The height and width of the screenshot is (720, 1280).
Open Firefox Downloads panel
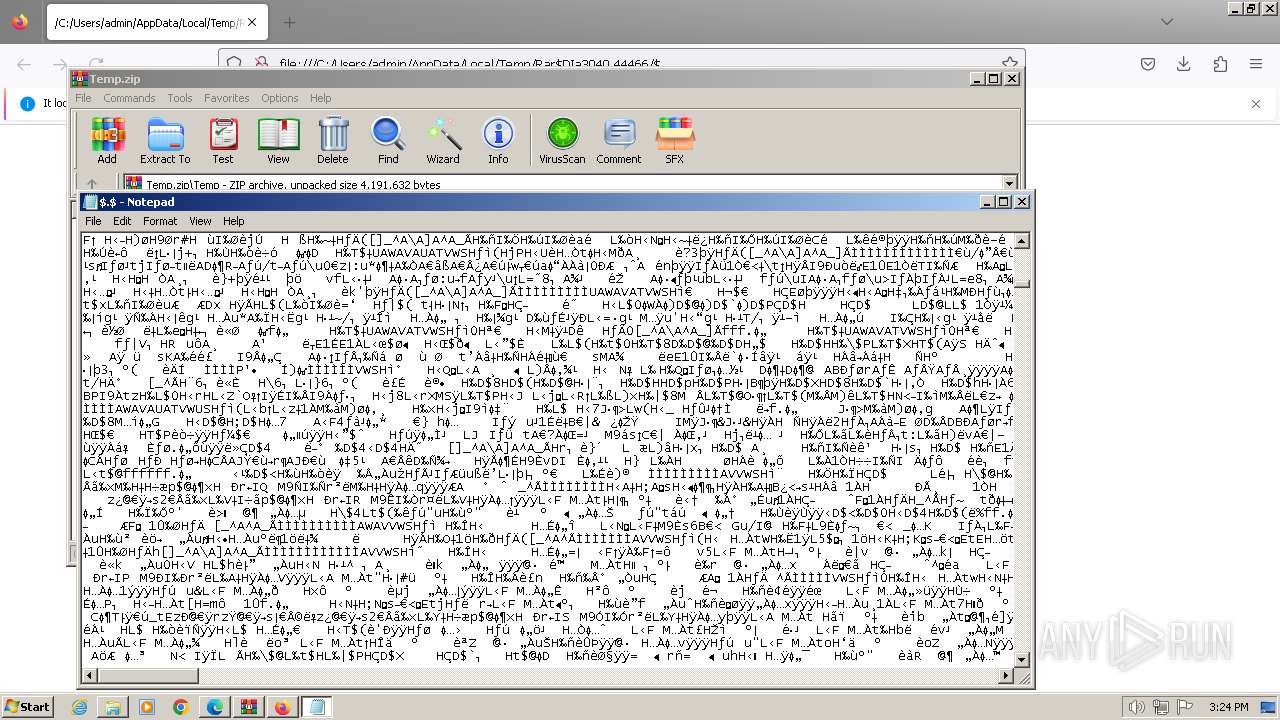point(1184,64)
